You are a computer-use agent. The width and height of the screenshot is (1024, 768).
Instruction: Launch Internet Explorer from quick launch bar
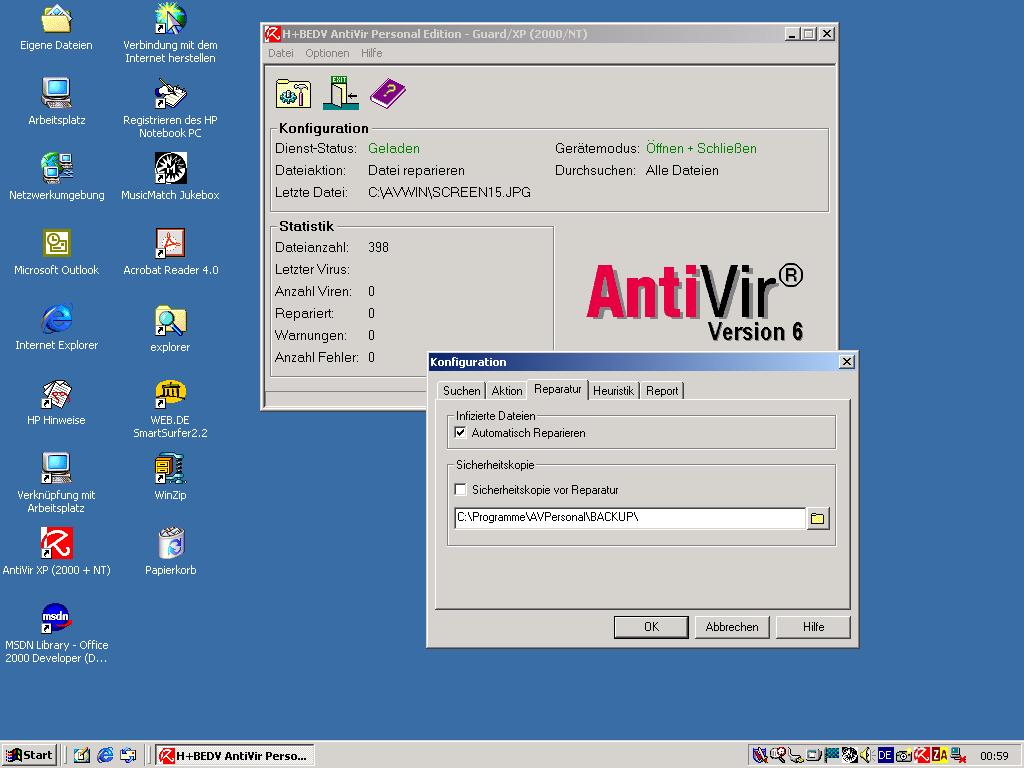[x=105, y=756]
